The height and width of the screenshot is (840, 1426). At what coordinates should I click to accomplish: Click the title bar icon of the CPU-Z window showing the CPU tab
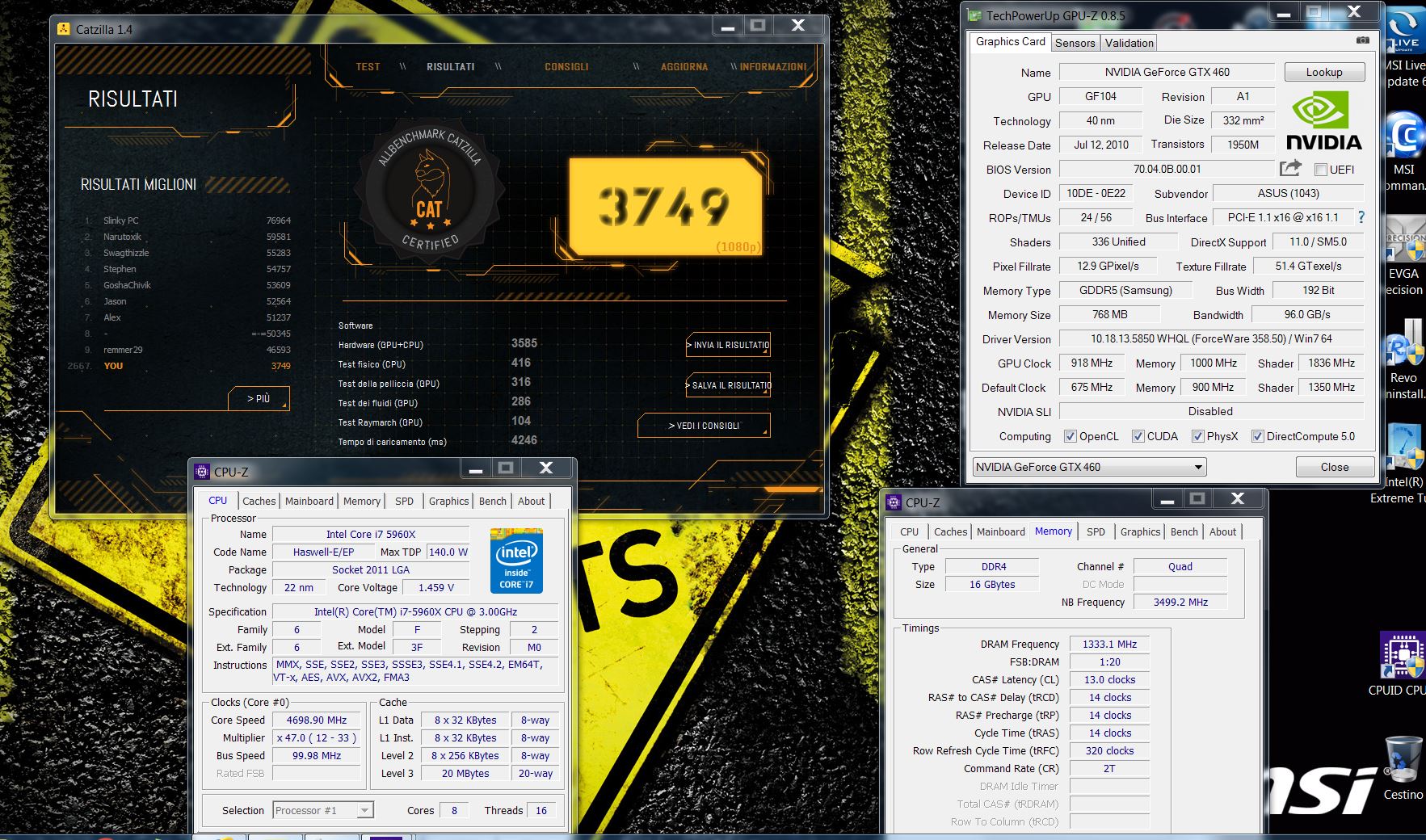pyautogui.click(x=202, y=472)
